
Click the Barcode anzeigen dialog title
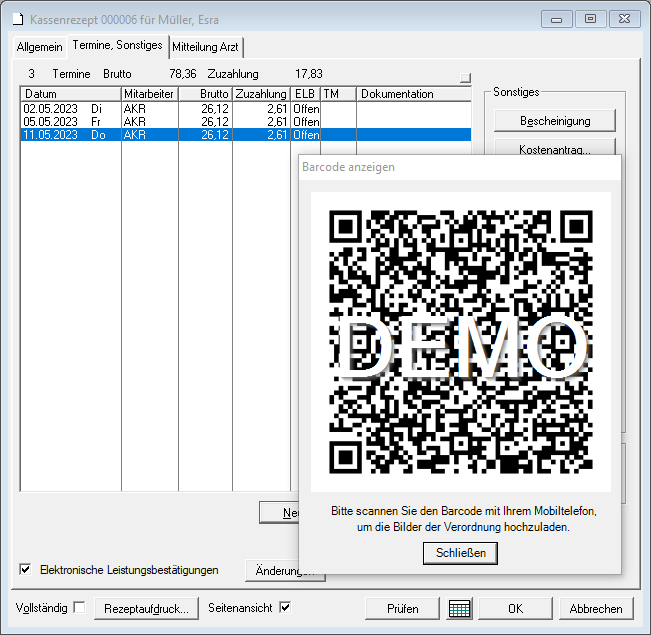[x=348, y=167]
